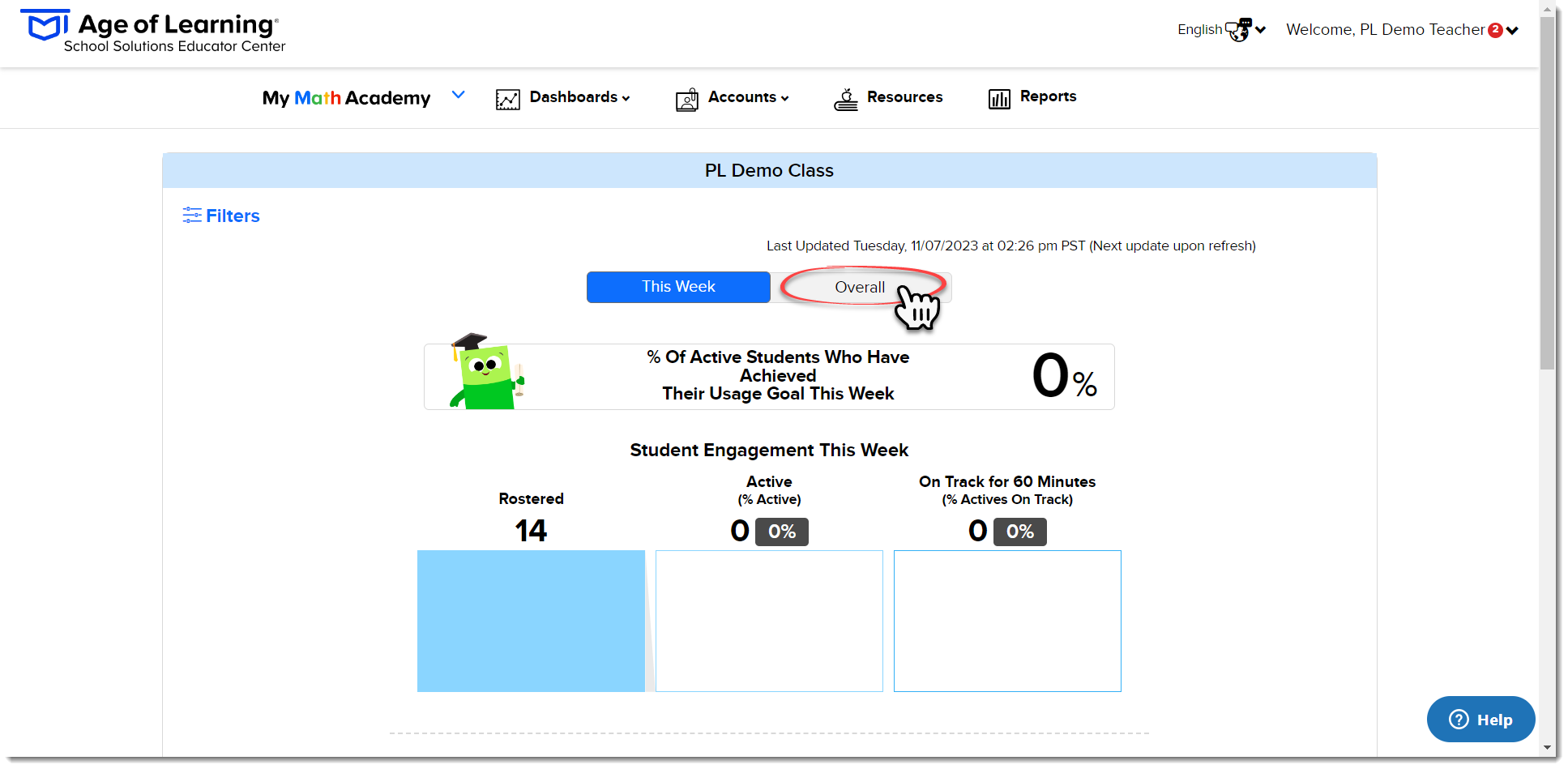The width and height of the screenshot is (1568, 769).
Task: Click the Age of Learning logo icon
Action: [x=45, y=25]
